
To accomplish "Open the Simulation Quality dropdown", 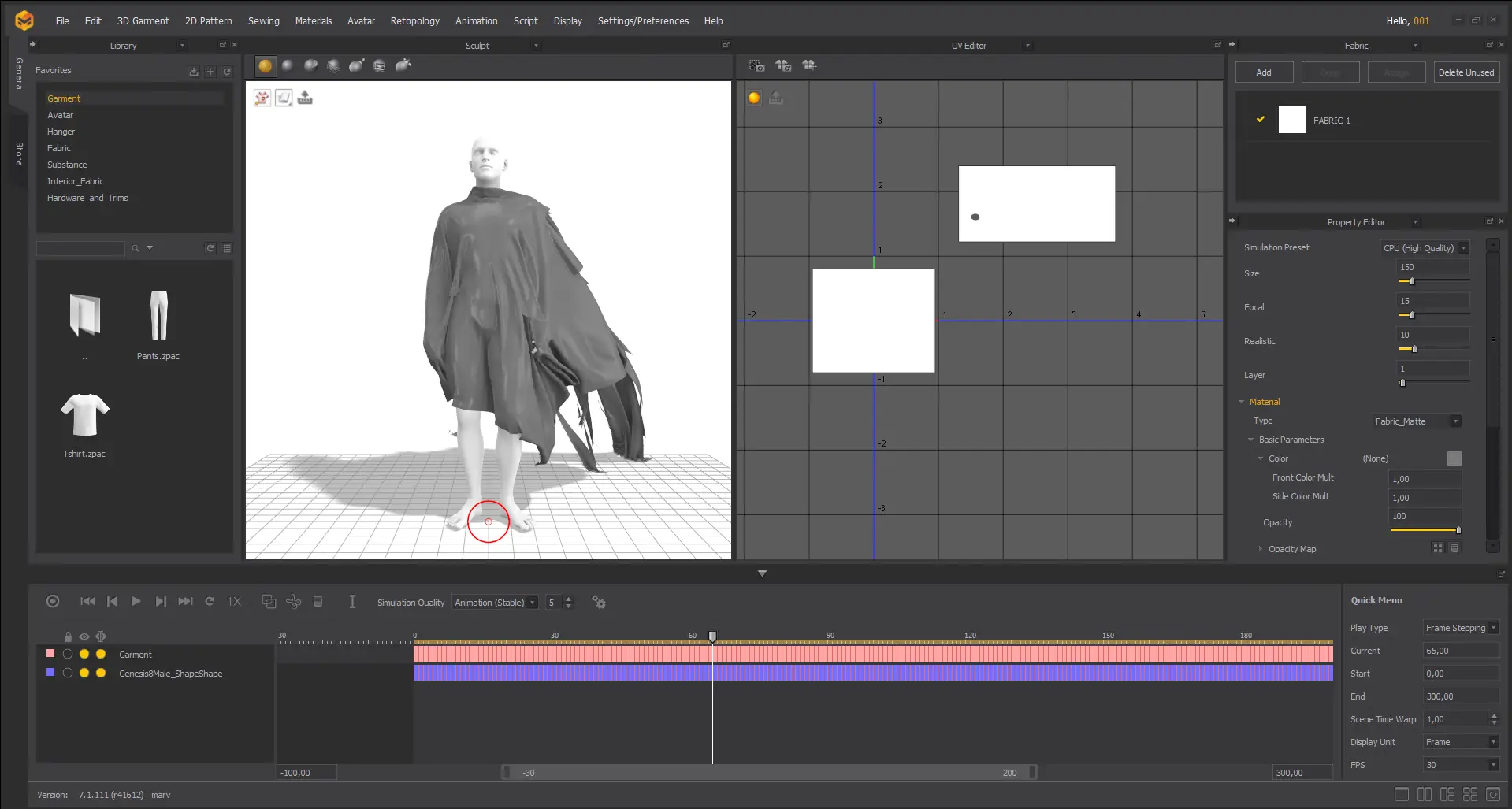I will [496, 603].
